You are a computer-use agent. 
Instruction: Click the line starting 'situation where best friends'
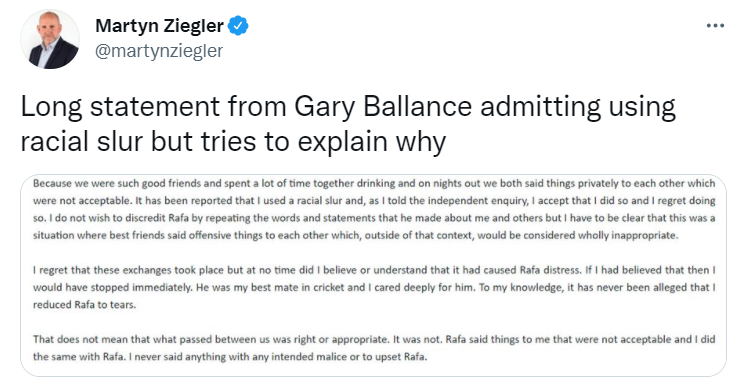tap(355, 235)
